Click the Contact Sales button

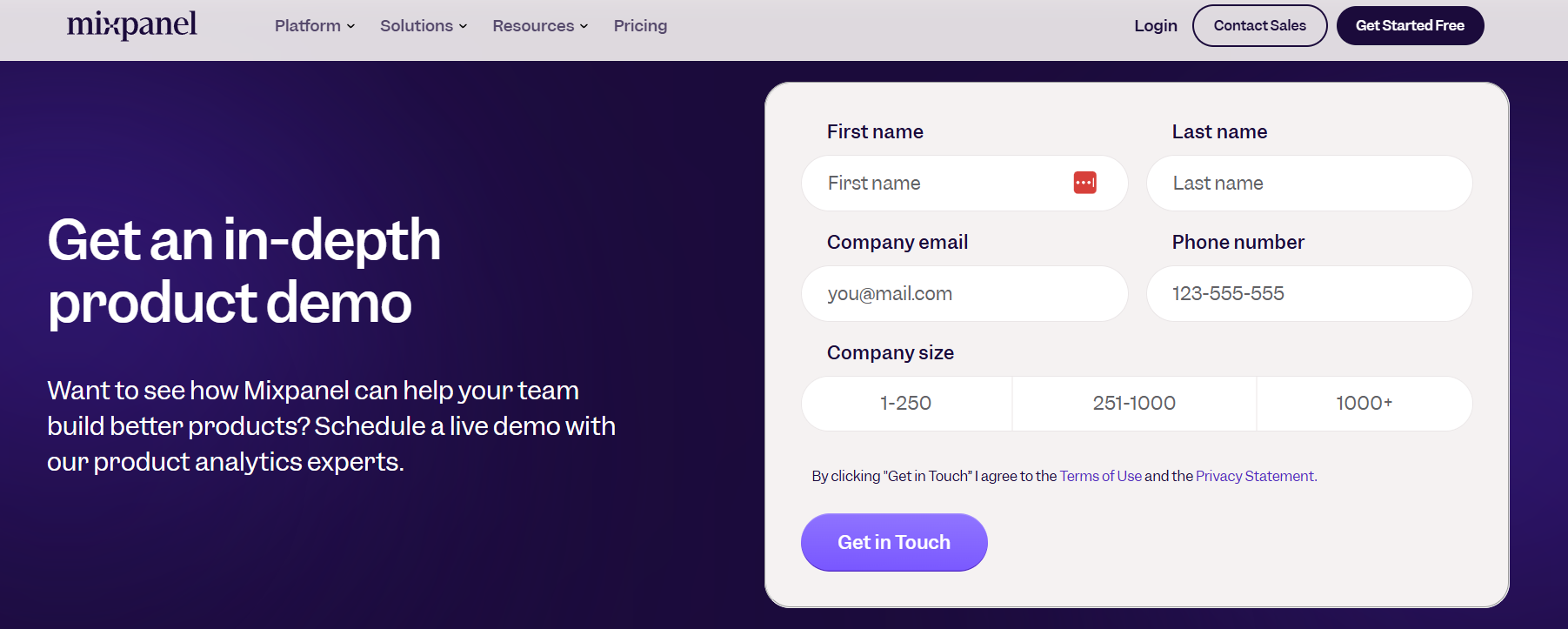1259,25
